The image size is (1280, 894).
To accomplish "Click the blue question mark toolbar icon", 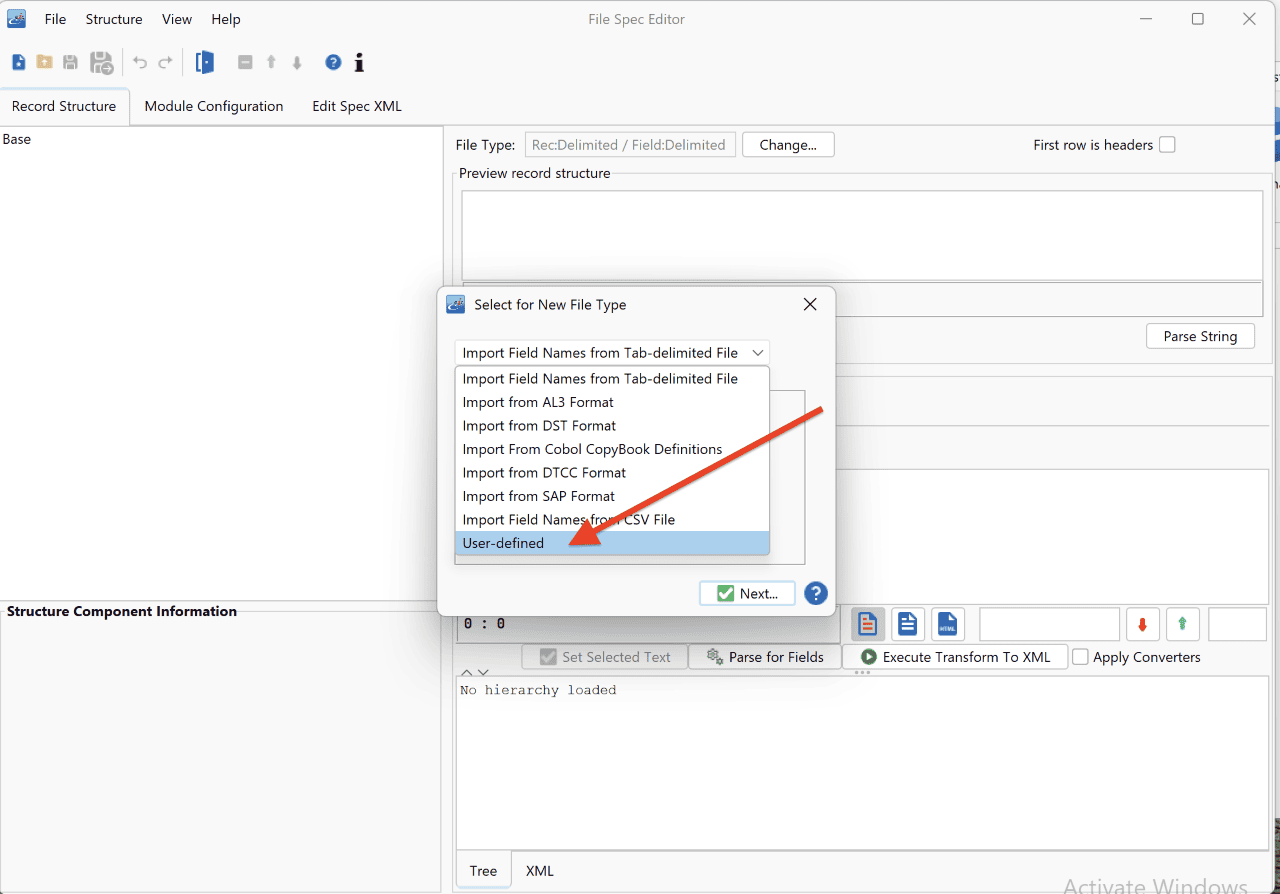I will [x=333, y=63].
